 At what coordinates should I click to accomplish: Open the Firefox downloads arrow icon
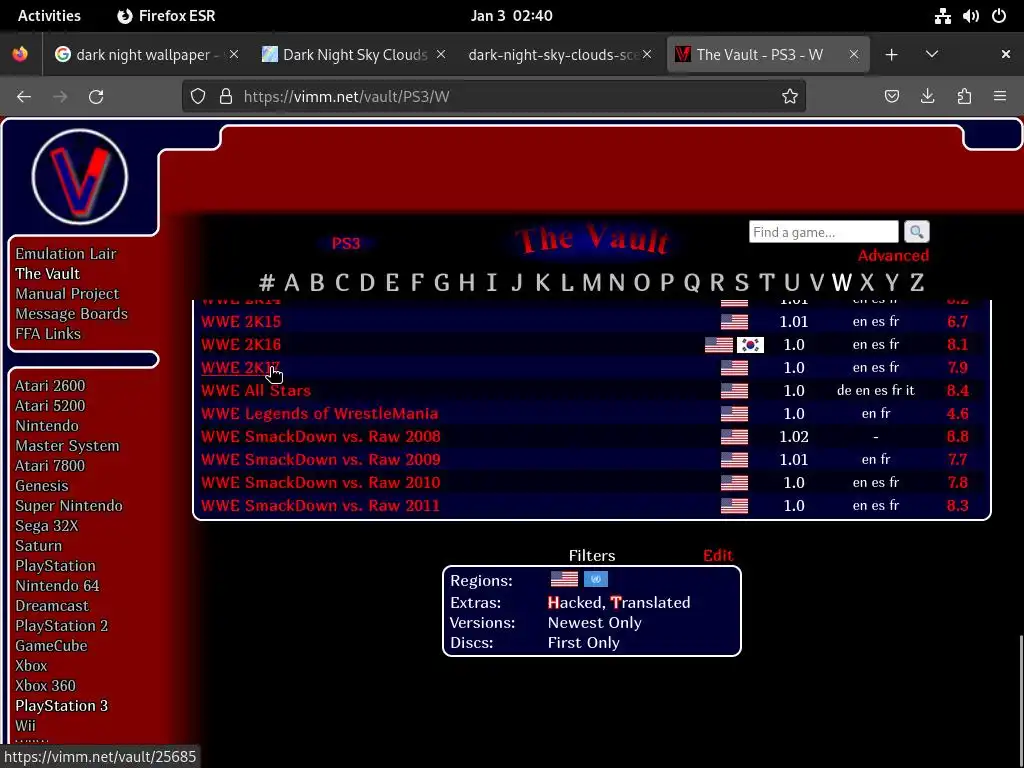click(x=927, y=97)
